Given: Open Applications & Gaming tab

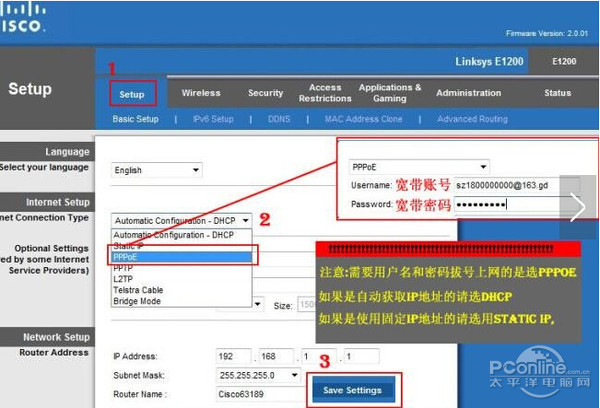Looking at the screenshot, I should [x=390, y=93].
